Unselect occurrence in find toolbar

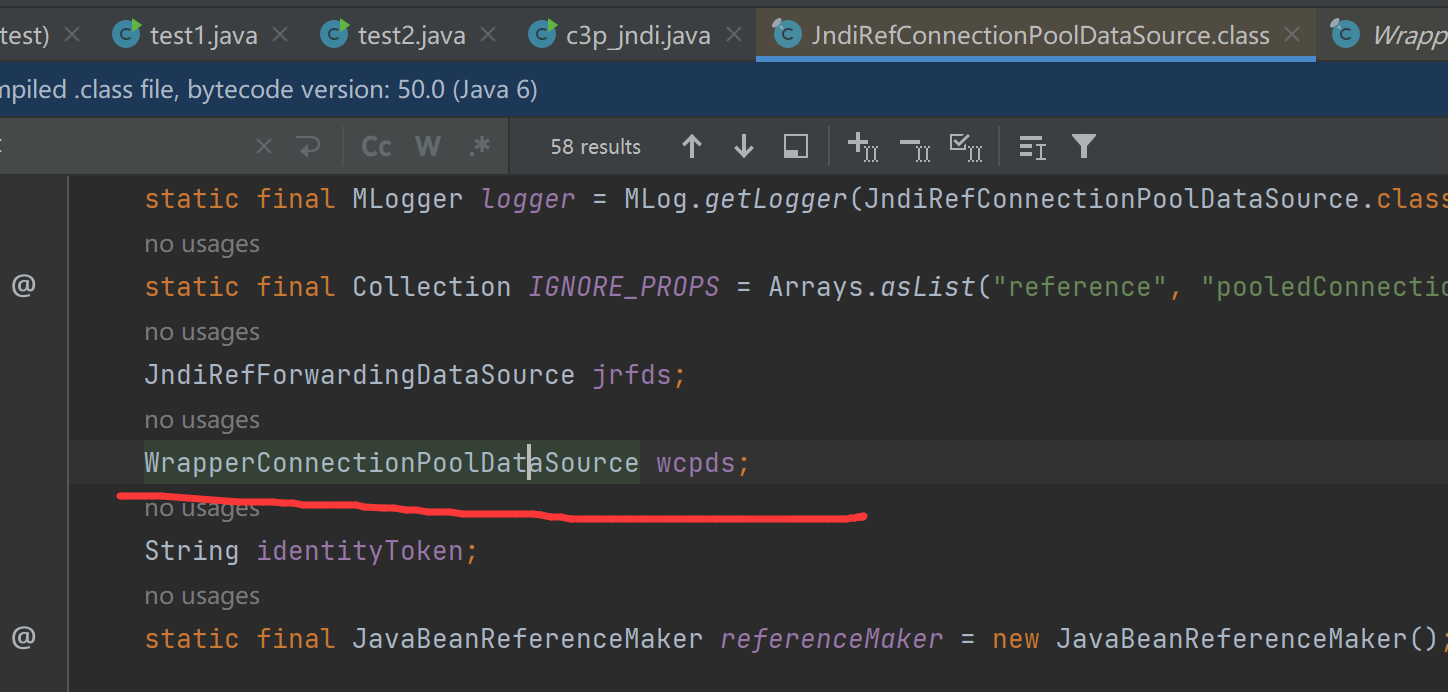(914, 147)
